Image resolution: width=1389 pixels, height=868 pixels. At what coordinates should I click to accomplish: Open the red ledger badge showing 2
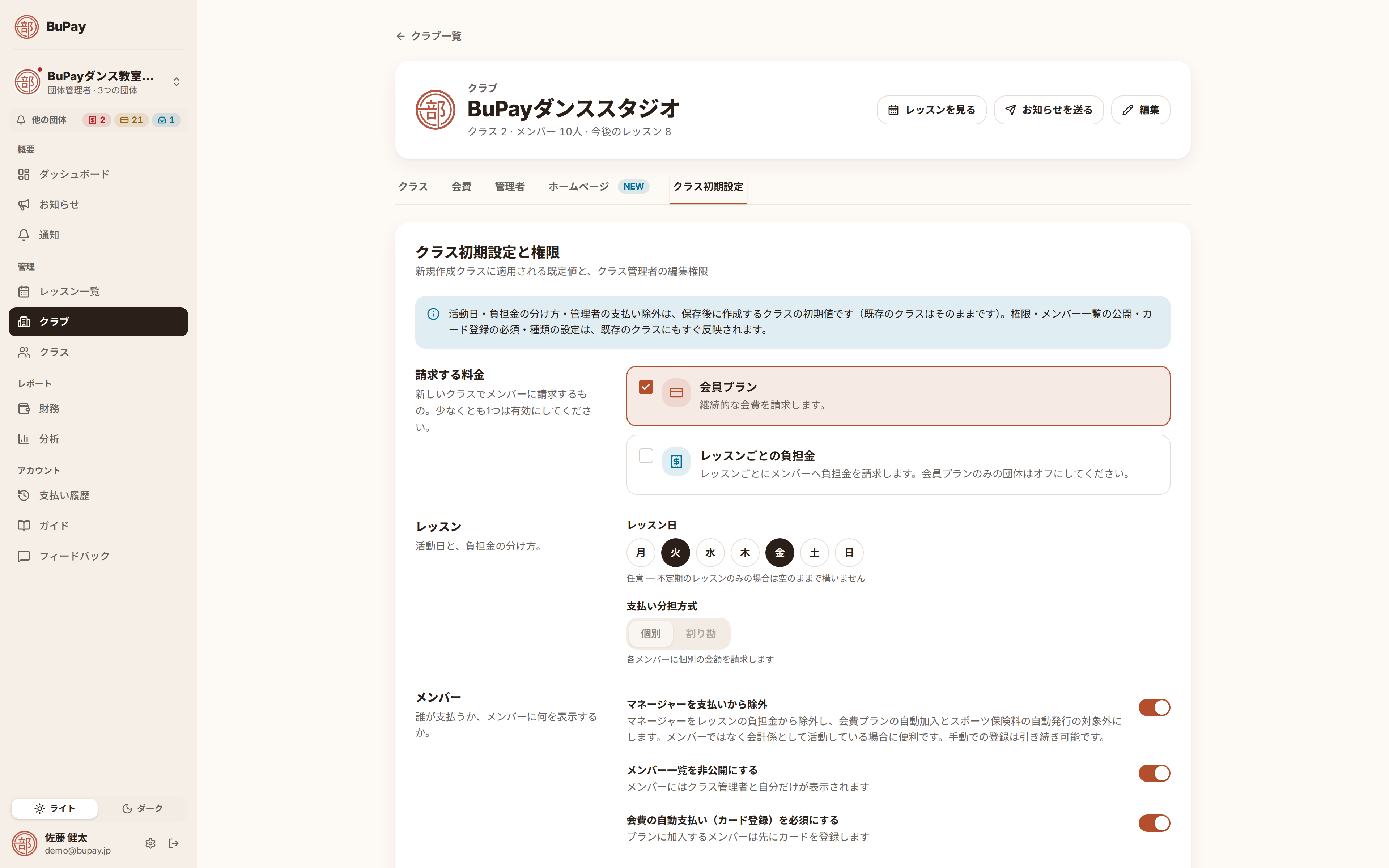click(97, 120)
